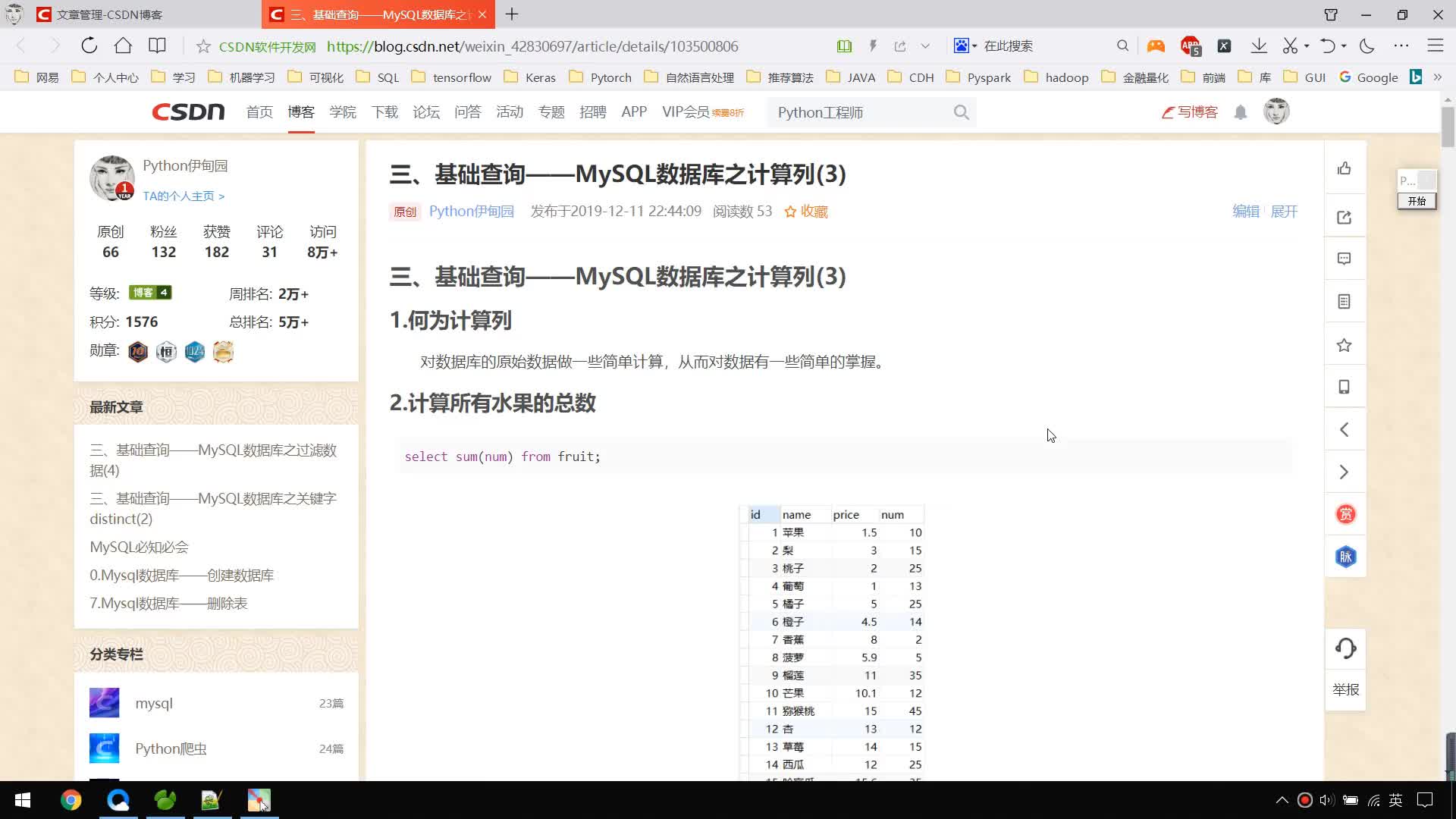
Task: Toggle the 收藏 star favorite
Action: 805,212
